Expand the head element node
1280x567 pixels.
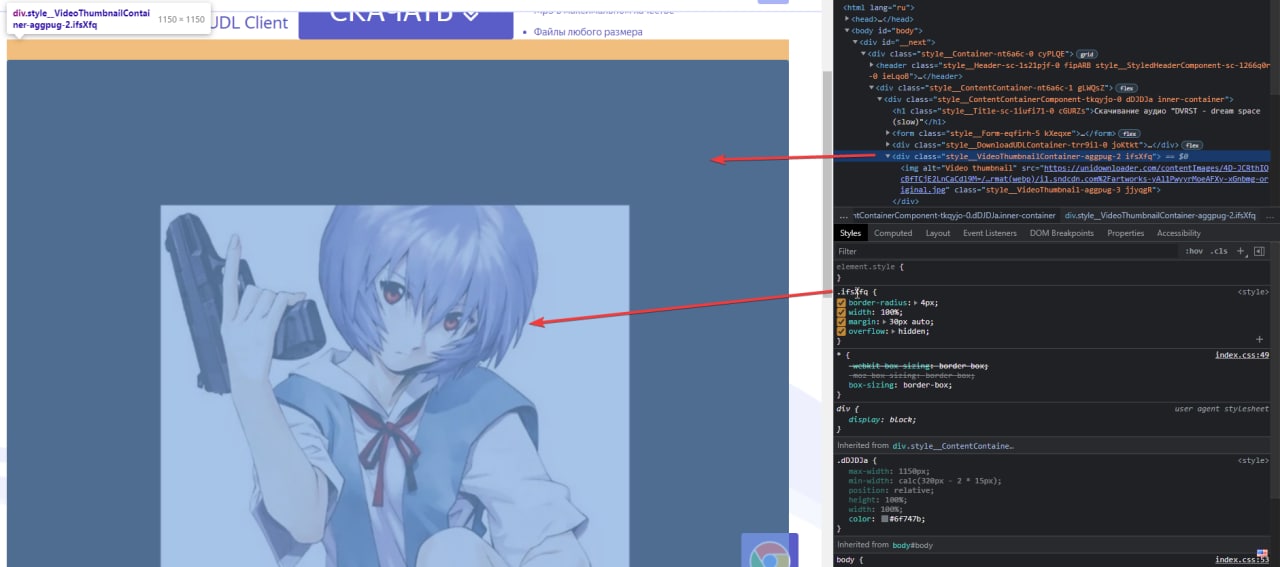tap(846, 19)
